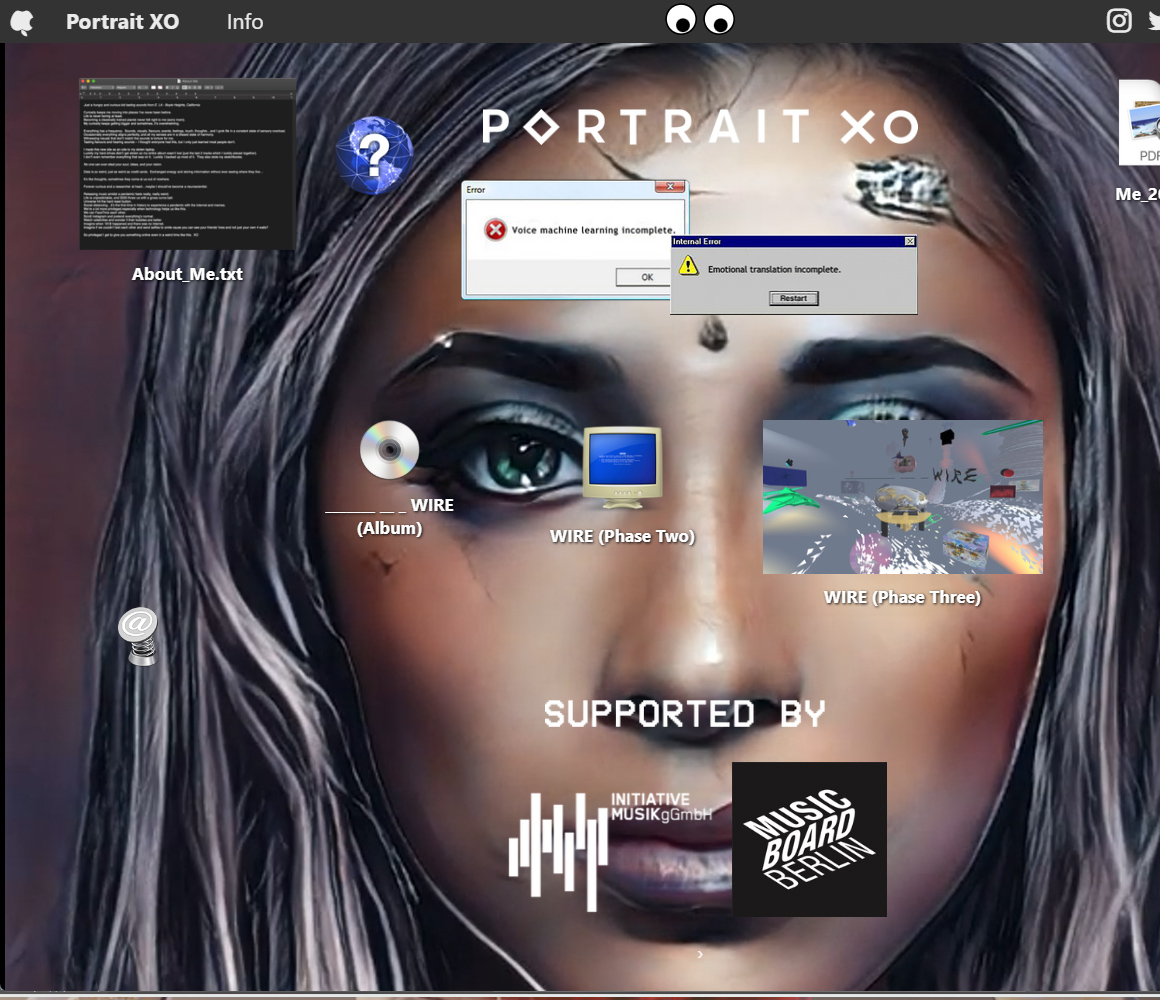Toggle the right eye icon at top center
The height and width of the screenshot is (1000, 1160).
pos(718,19)
